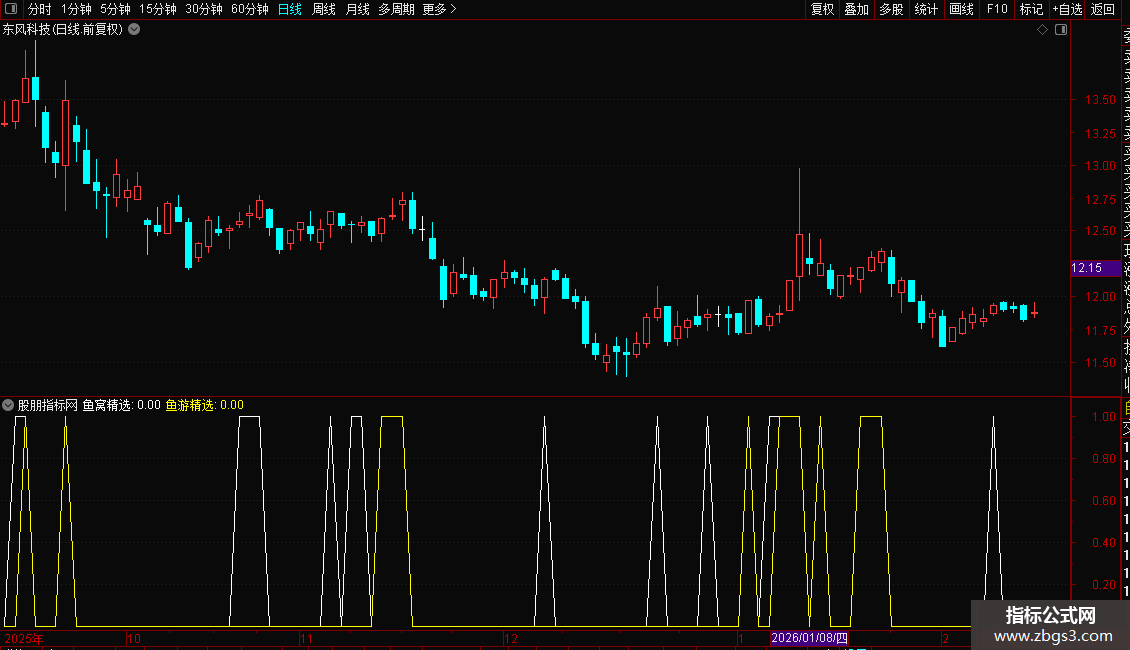
Task: Open 统计 statistics tool
Action: (926, 9)
